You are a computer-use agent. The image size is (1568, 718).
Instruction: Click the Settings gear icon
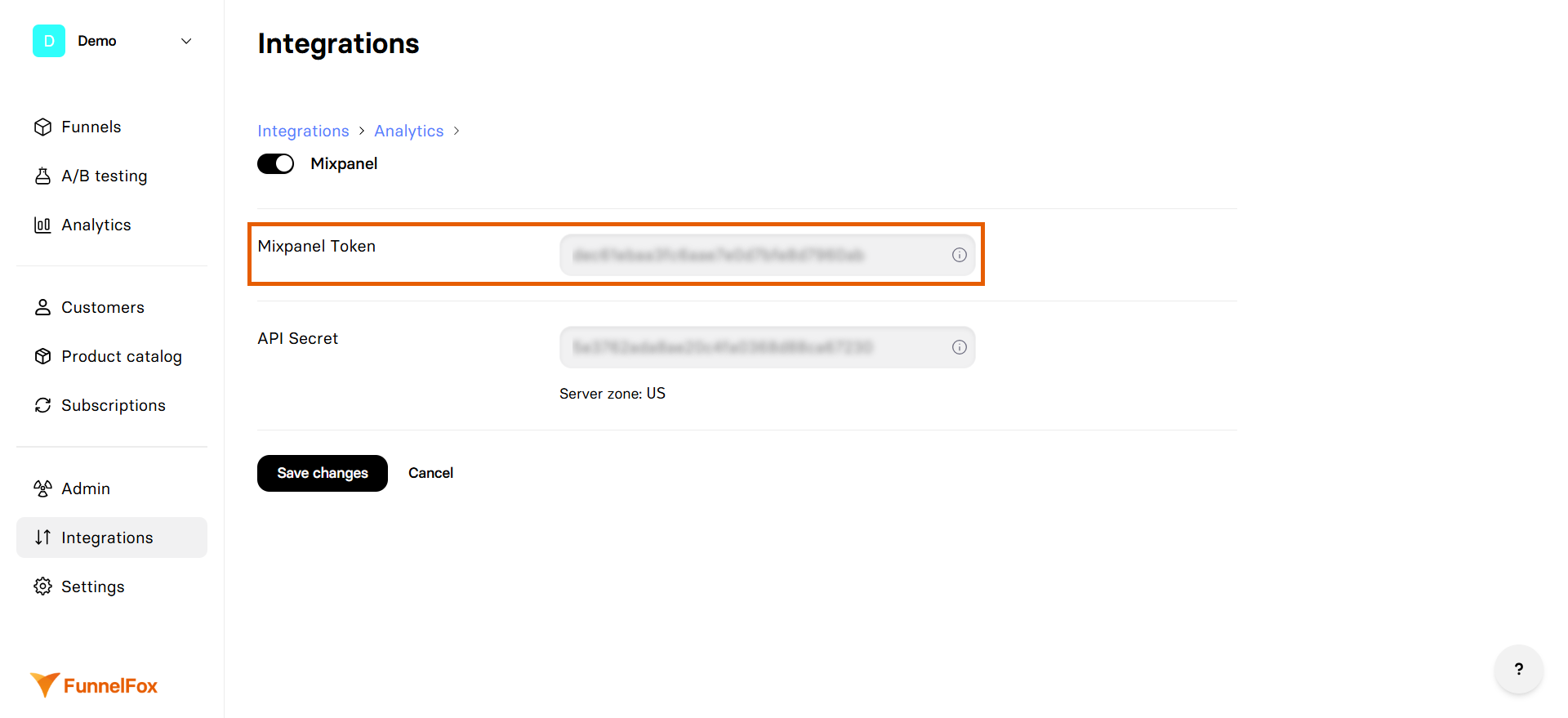point(42,586)
